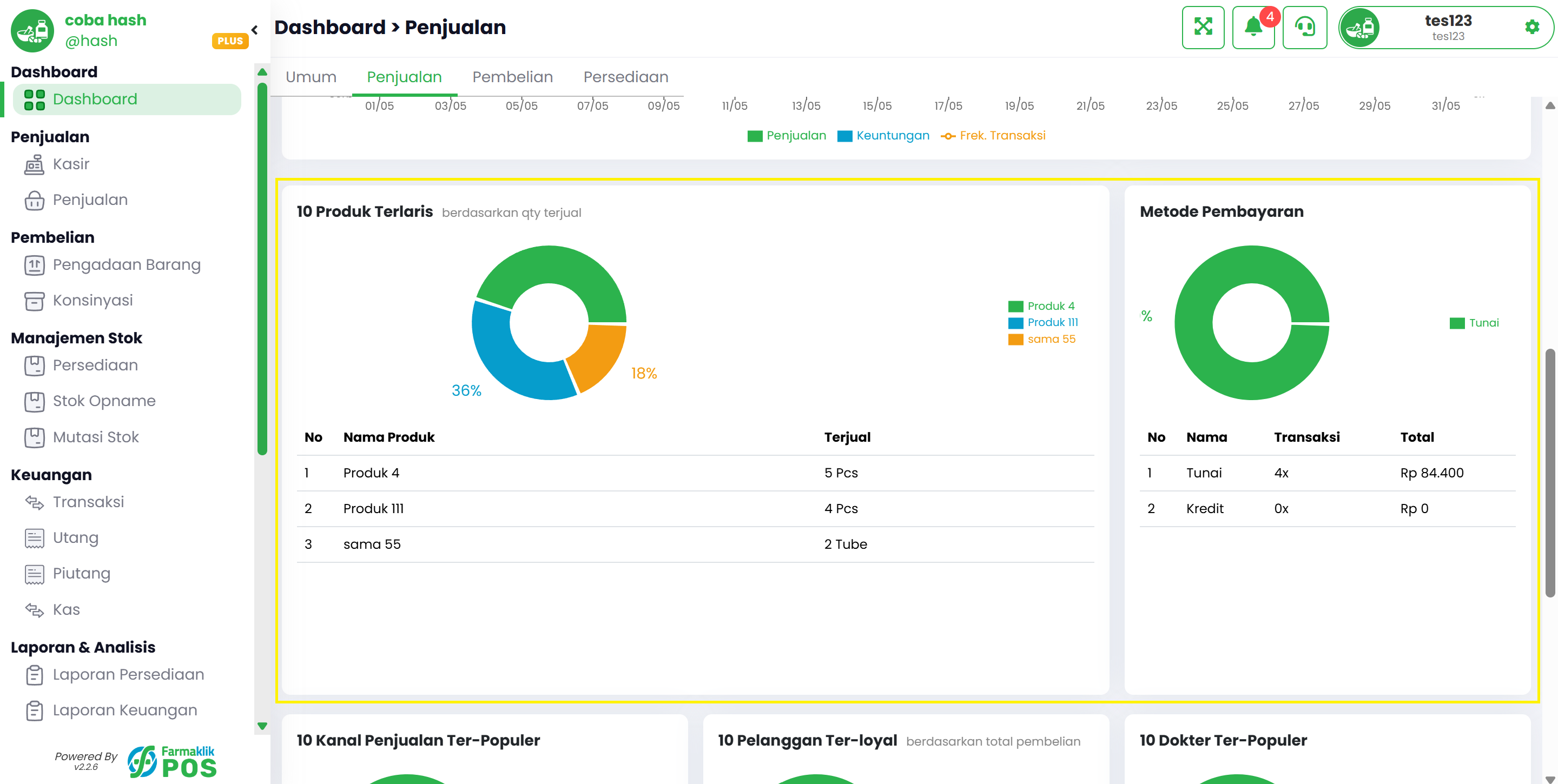1558x784 pixels.
Task: Open Dashboard in the sidebar
Action: tap(127, 99)
